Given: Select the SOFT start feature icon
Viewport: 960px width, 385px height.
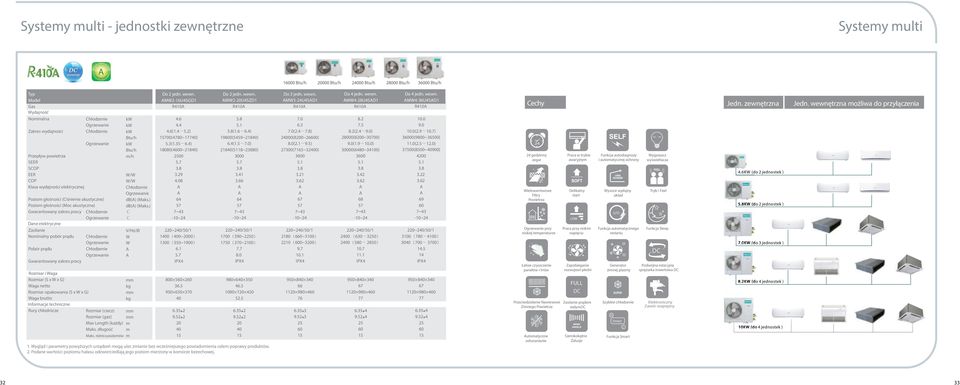Looking at the screenshot, I should click(577, 176).
